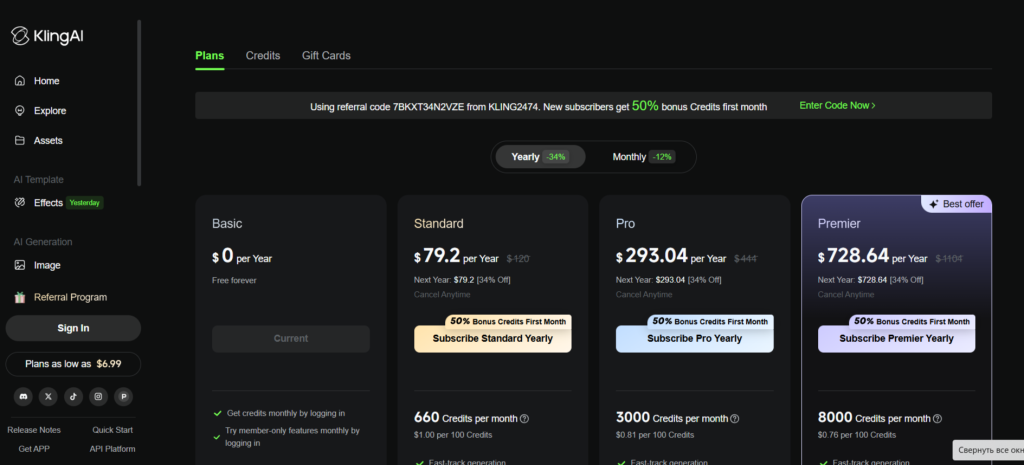Click the Premier plan title
Viewport: 1024px width, 465px height.
point(839,224)
